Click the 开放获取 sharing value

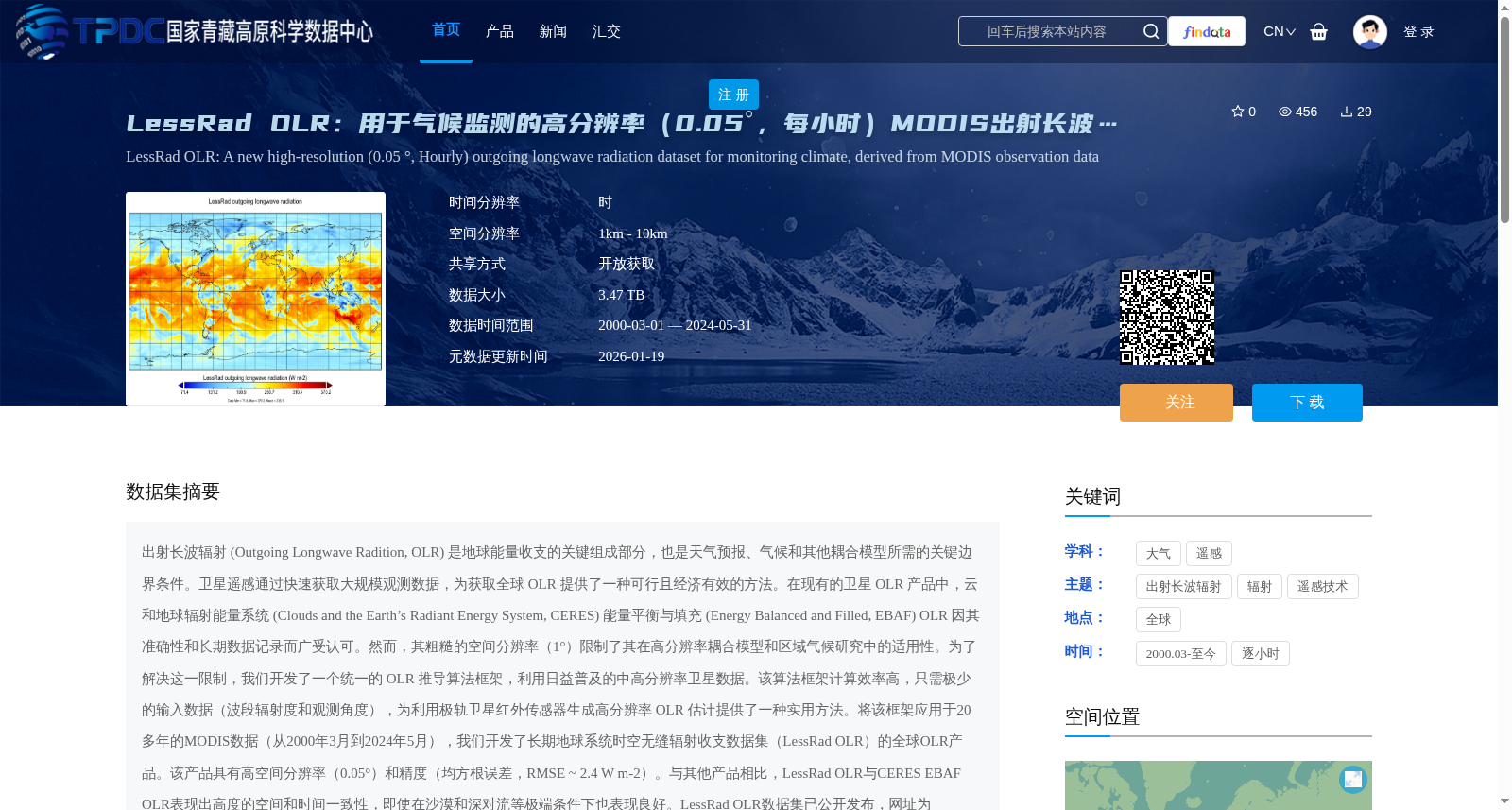pos(627,264)
